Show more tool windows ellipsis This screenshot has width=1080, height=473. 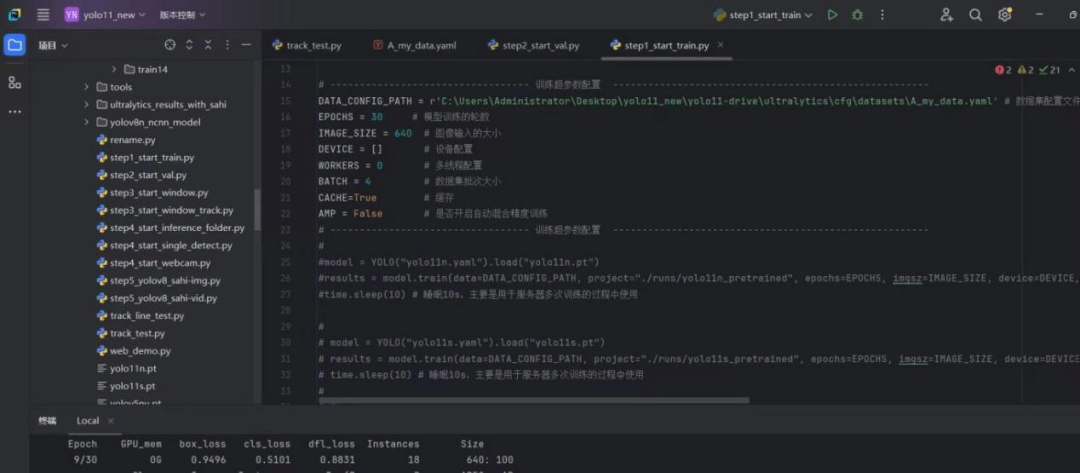tap(14, 112)
